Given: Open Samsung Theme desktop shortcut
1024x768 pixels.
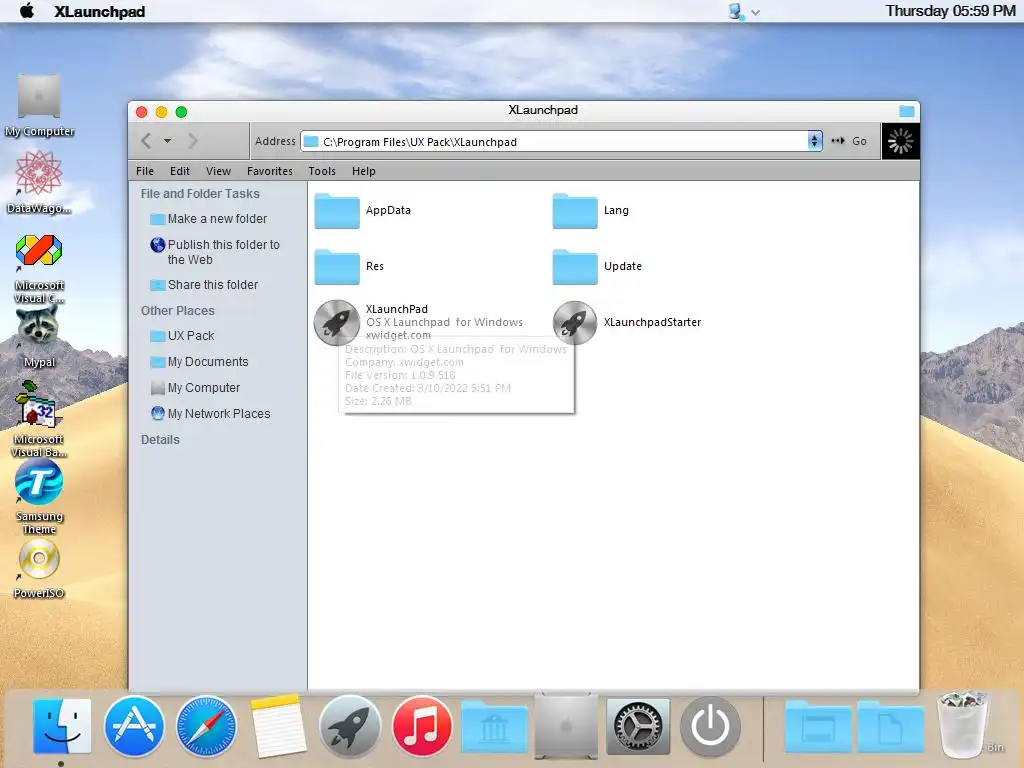Looking at the screenshot, I should 39,498.
